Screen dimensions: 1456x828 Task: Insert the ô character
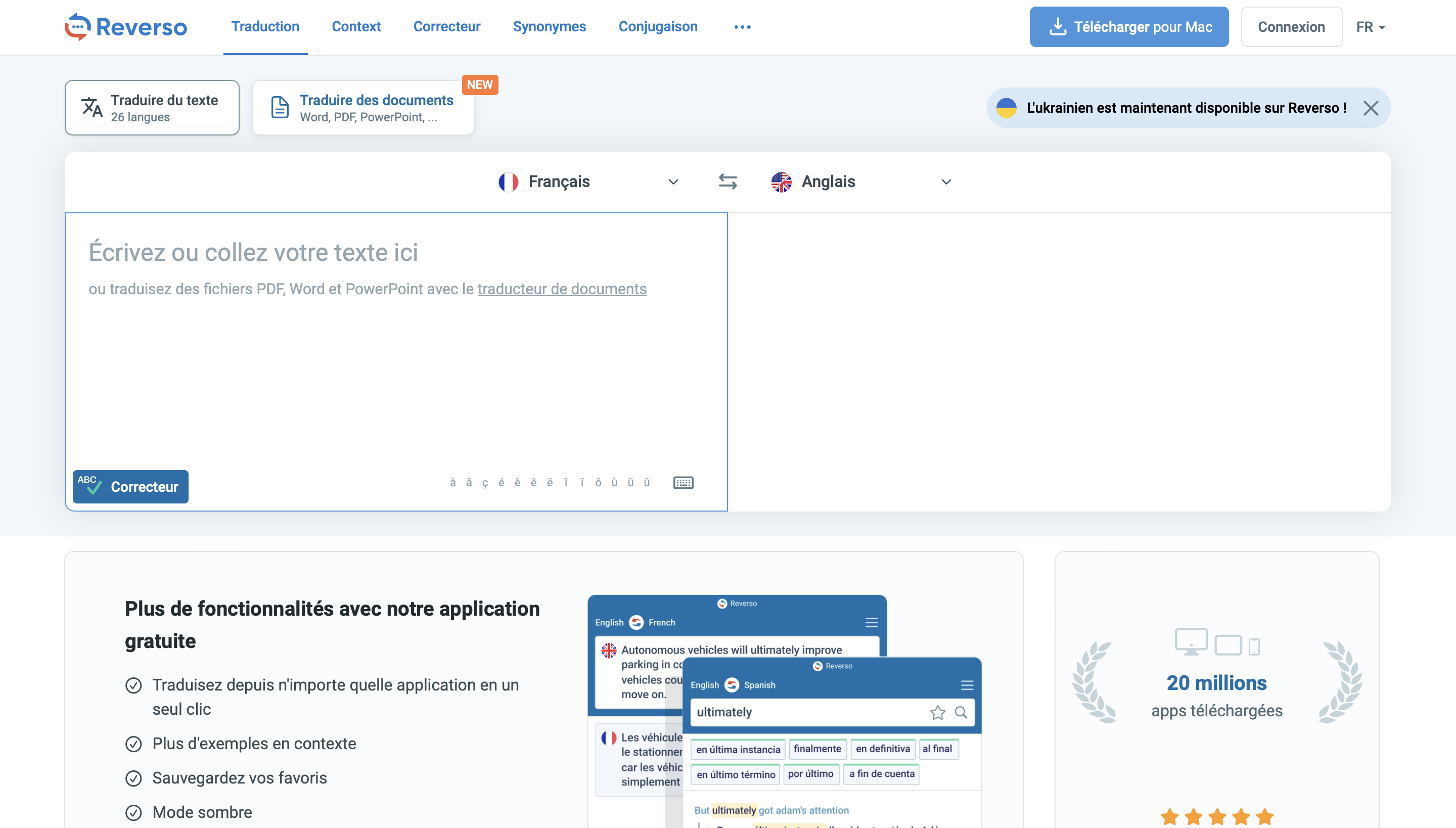[x=598, y=483]
